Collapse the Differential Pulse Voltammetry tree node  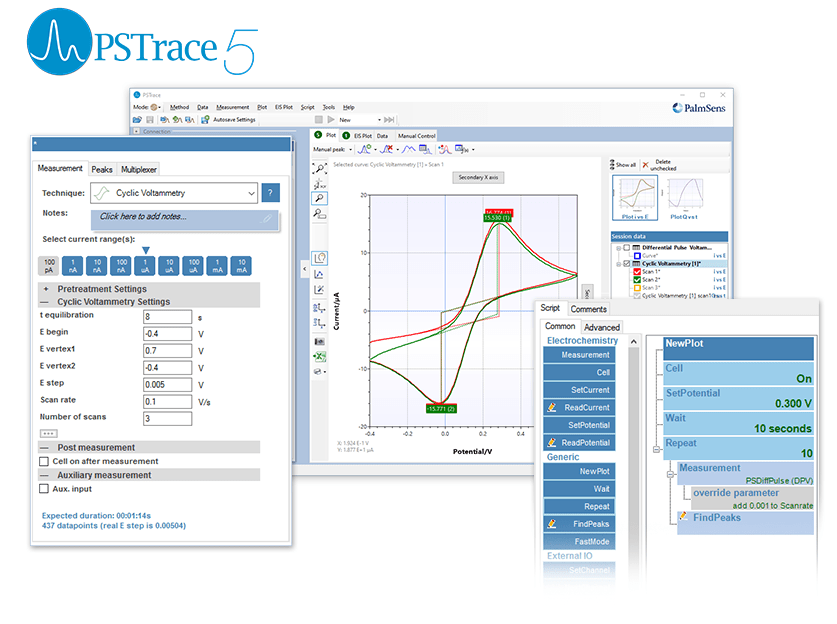(619, 248)
